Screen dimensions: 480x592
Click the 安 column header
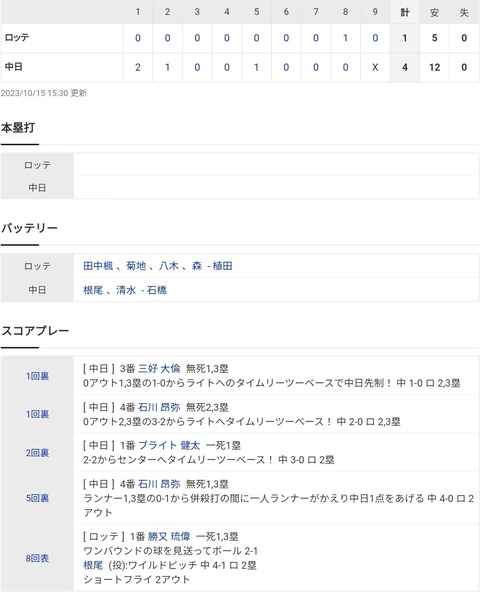pos(434,12)
